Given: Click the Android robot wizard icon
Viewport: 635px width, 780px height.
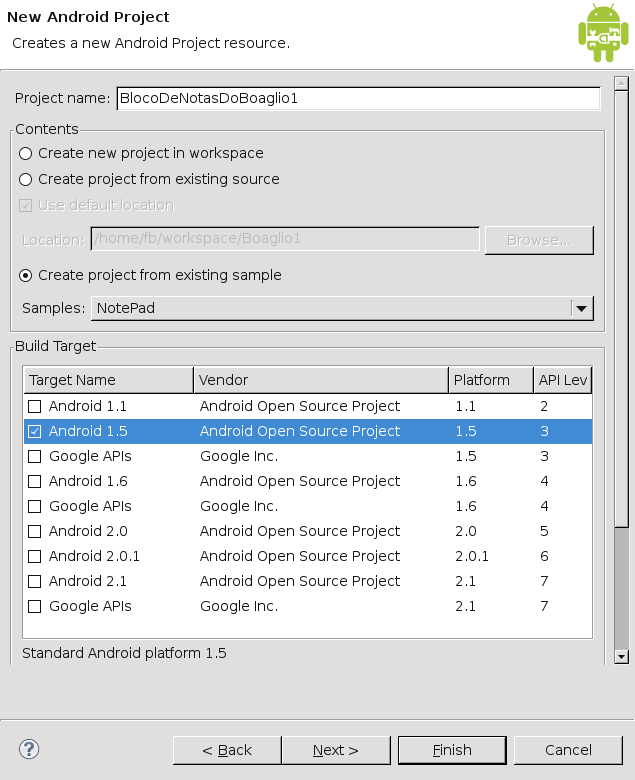Looking at the screenshot, I should pos(603,33).
